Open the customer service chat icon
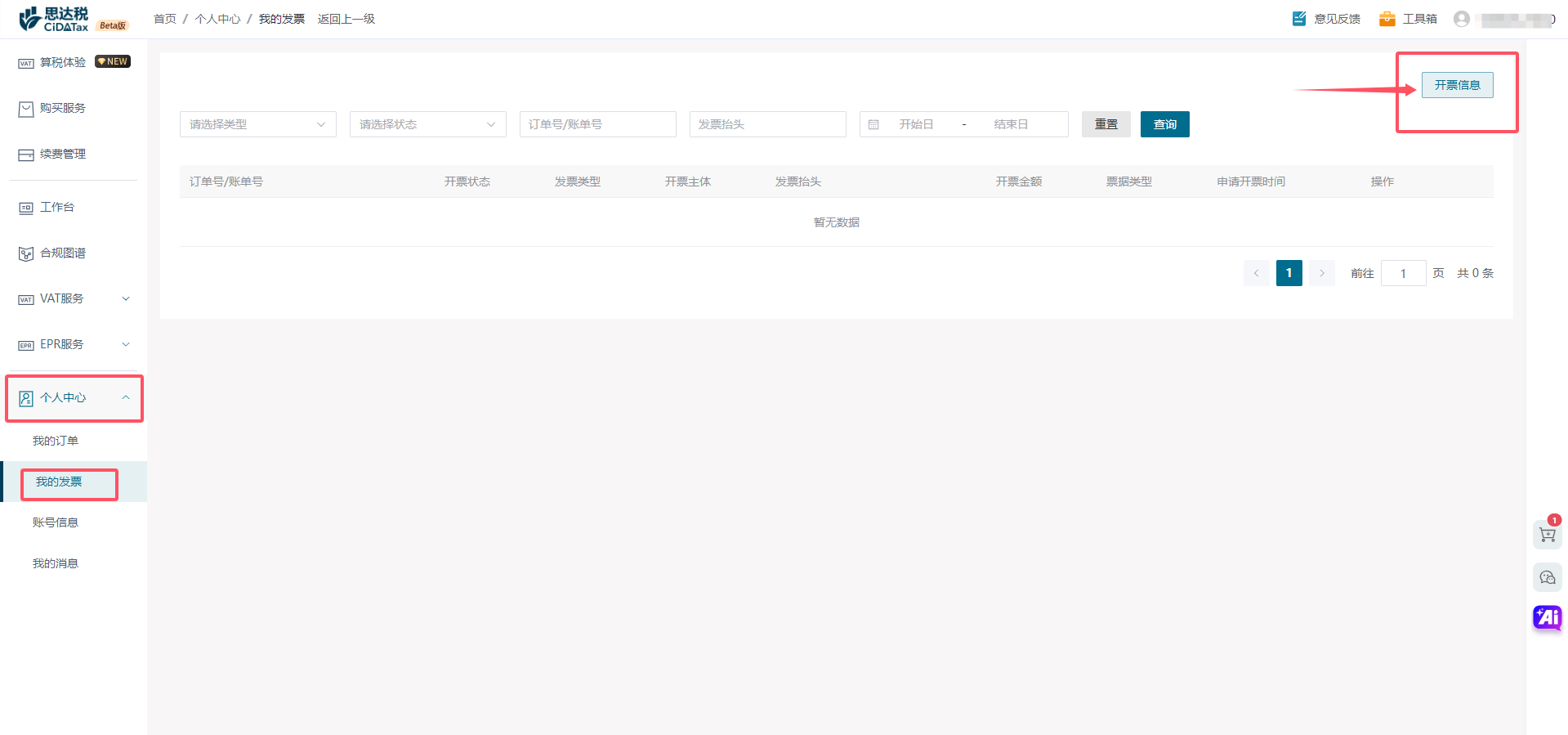 point(1547,578)
